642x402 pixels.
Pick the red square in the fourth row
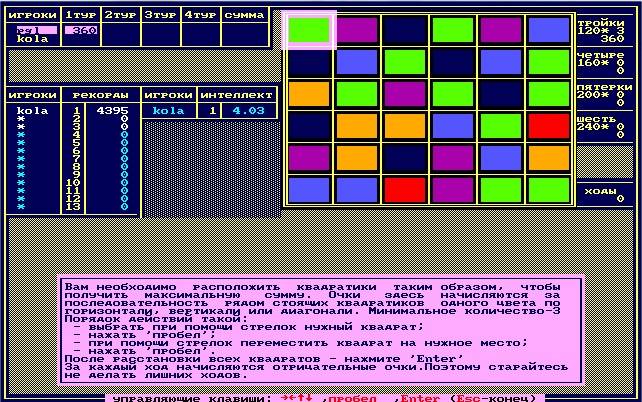pyautogui.click(x=549, y=126)
